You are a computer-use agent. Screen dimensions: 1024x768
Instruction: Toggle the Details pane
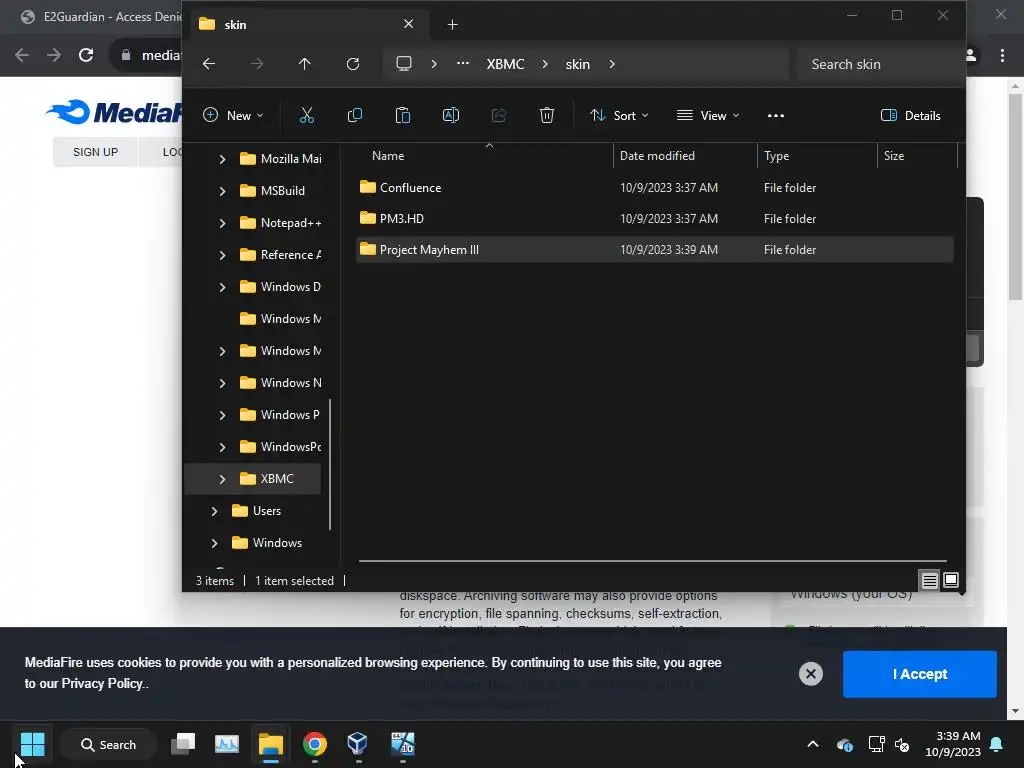click(x=910, y=116)
